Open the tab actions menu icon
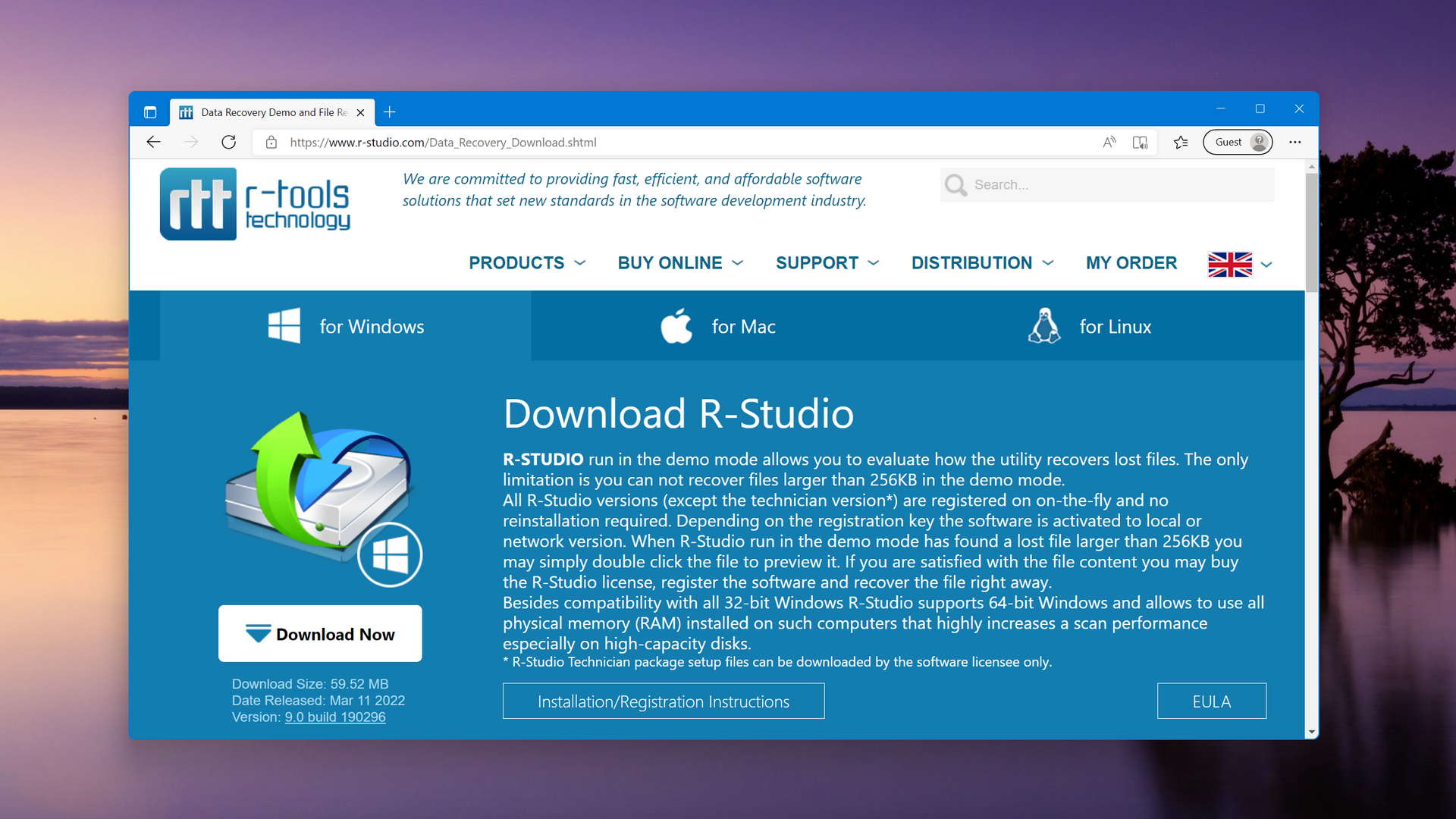The height and width of the screenshot is (819, 1456). pos(150,112)
